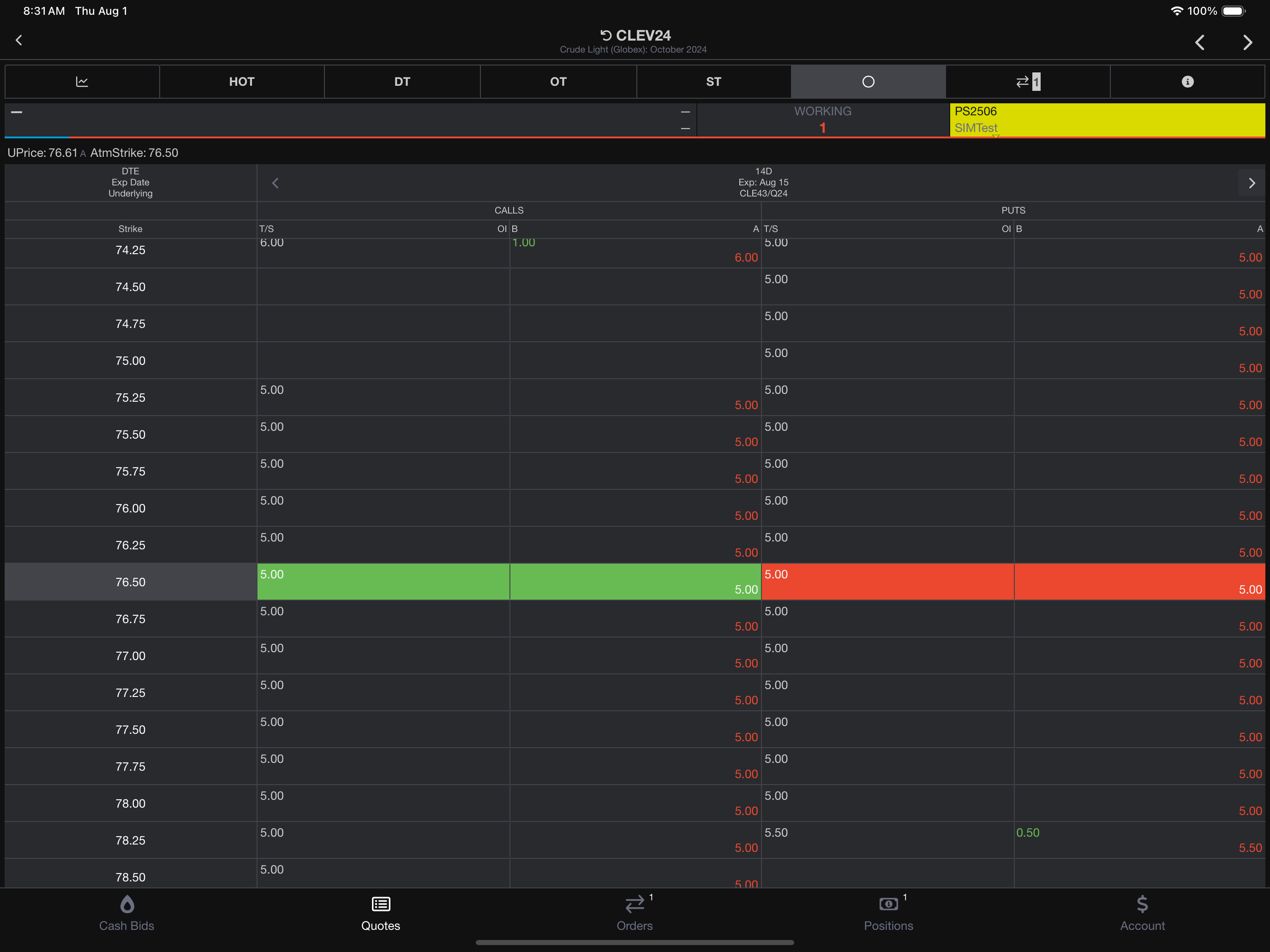
Task: Open the orders transfer arrows tab
Action: (1028, 82)
